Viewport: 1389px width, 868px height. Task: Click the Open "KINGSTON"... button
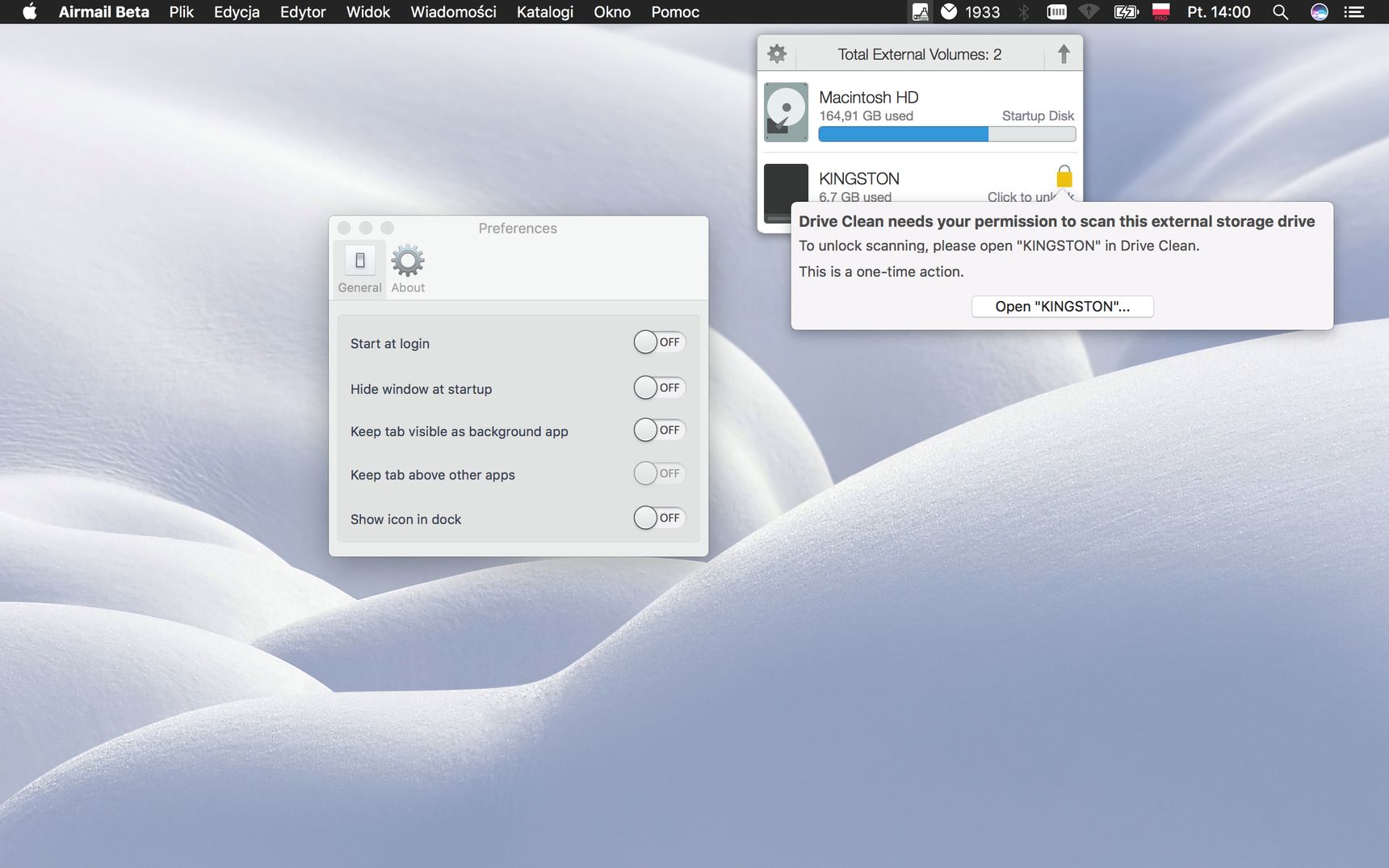pyautogui.click(x=1062, y=307)
